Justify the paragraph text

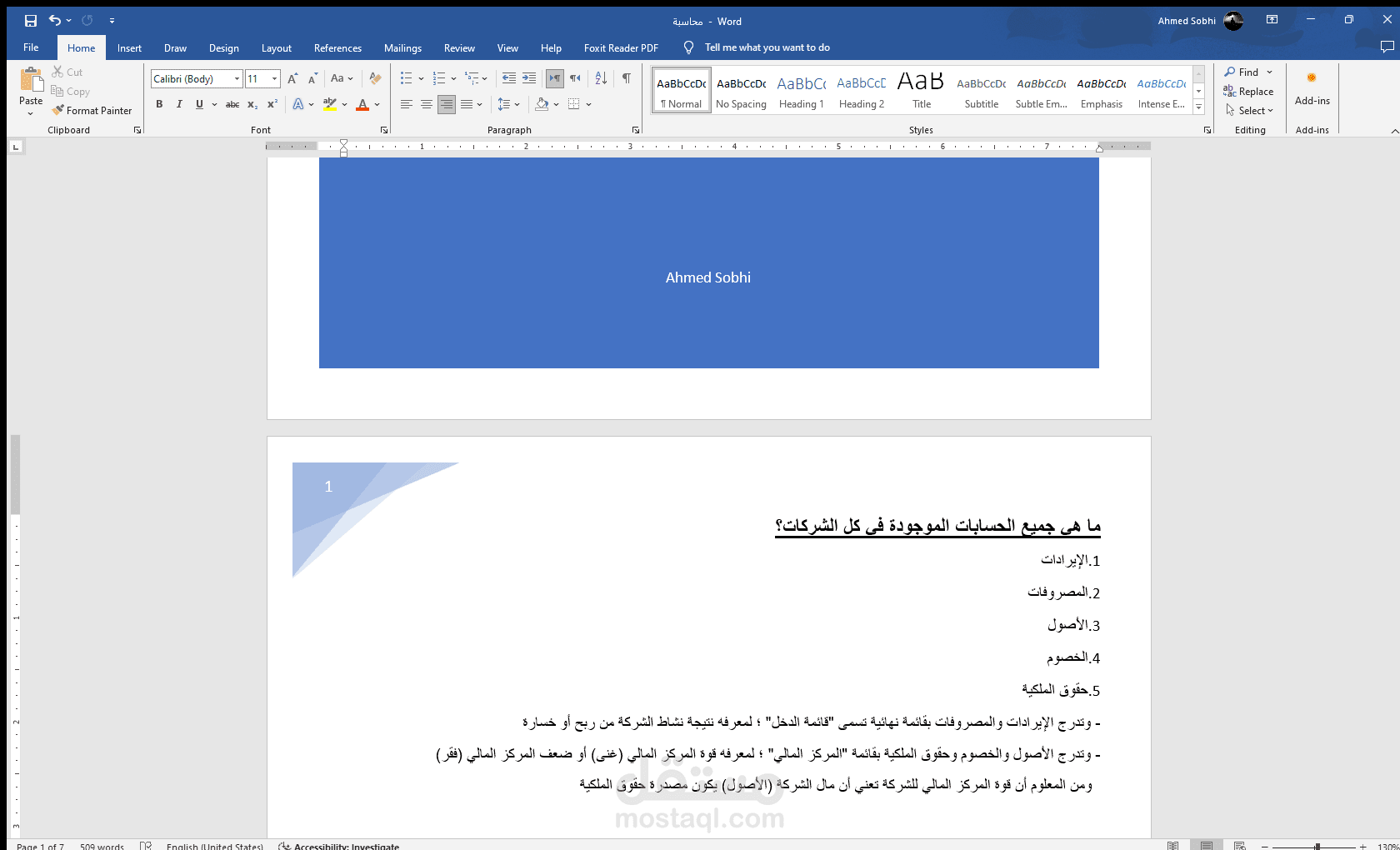click(467, 105)
